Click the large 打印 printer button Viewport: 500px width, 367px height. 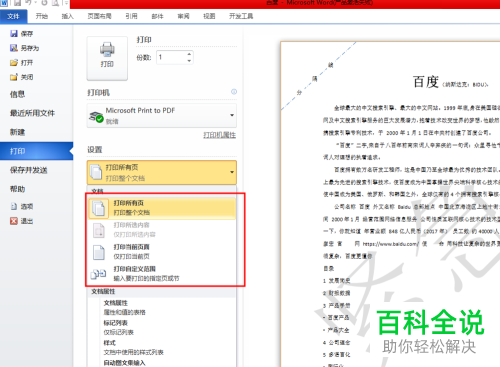[x=107, y=58]
